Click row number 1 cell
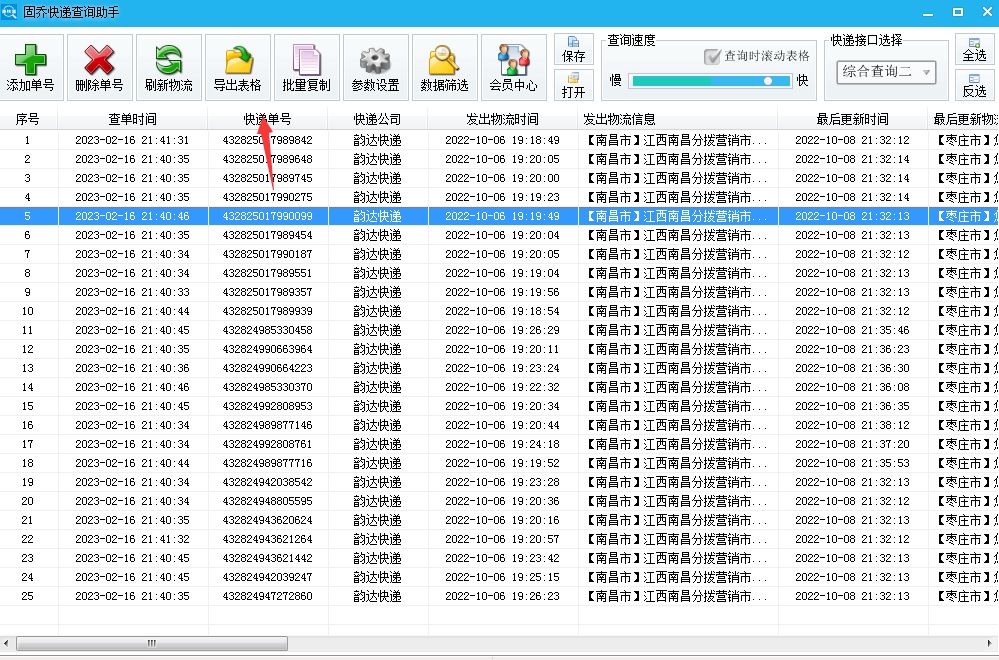 27,140
